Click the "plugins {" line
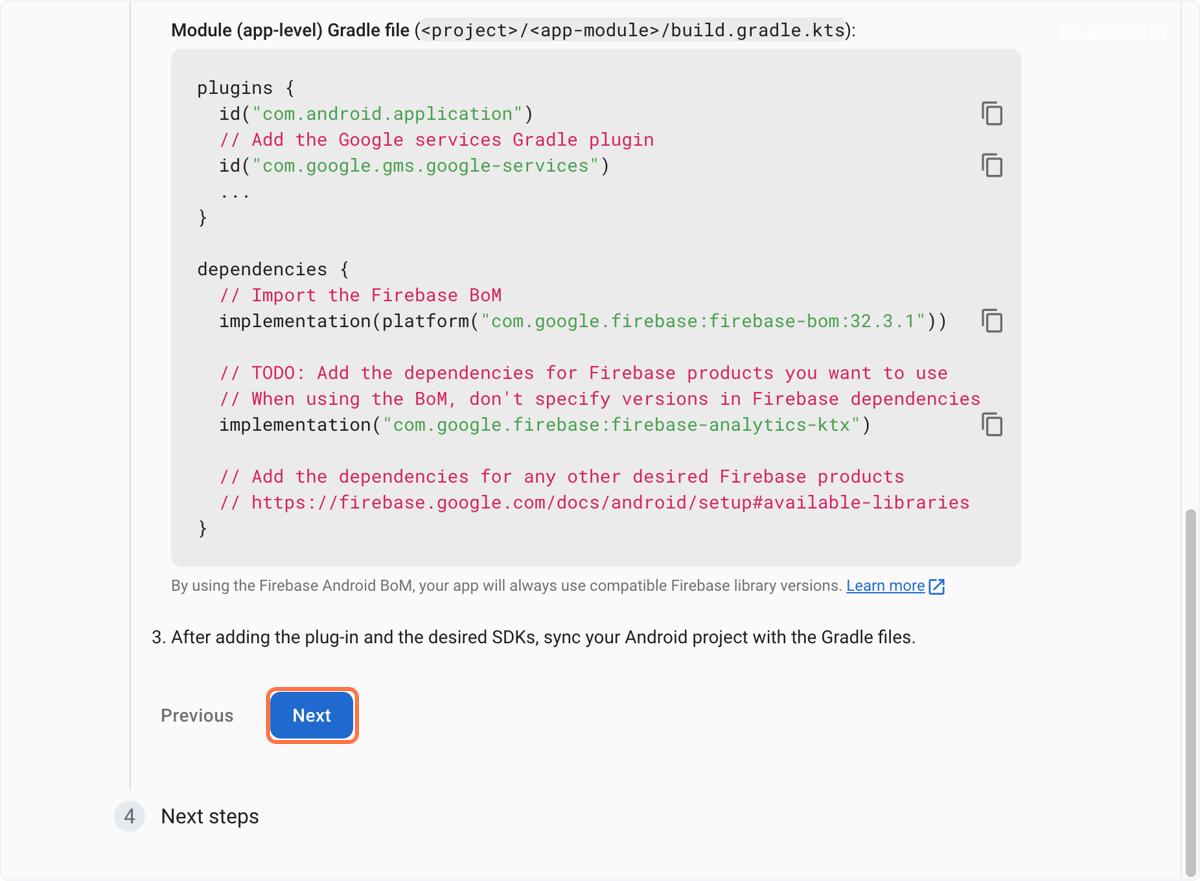The height and width of the screenshot is (881, 1200). [245, 88]
